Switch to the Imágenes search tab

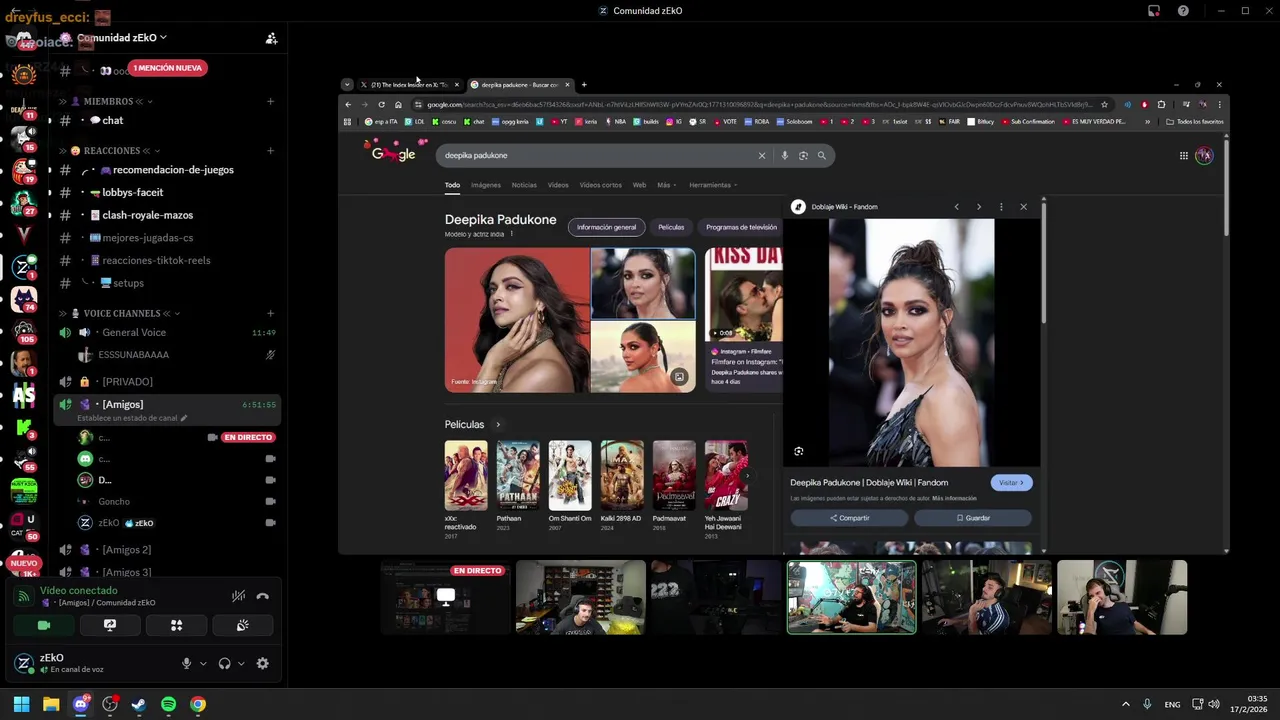coord(486,185)
